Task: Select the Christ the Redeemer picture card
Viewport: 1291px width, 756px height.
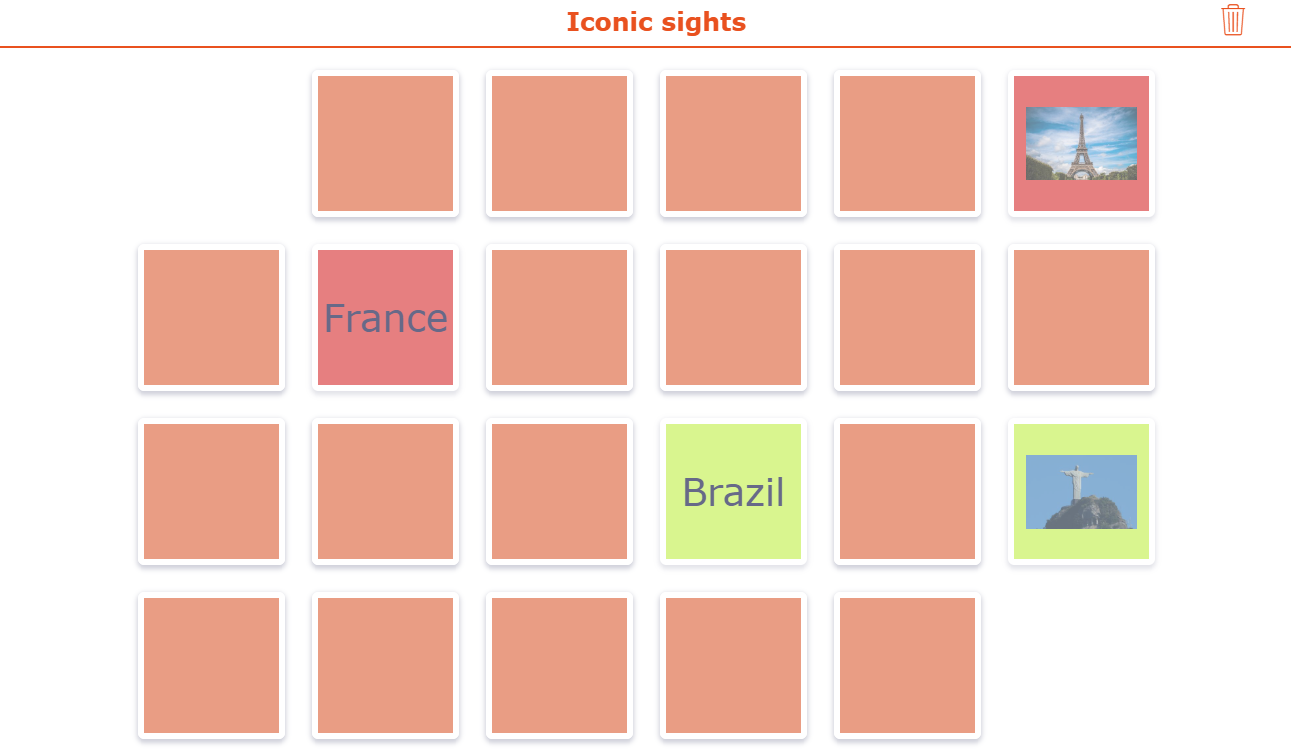Action: point(1081,491)
